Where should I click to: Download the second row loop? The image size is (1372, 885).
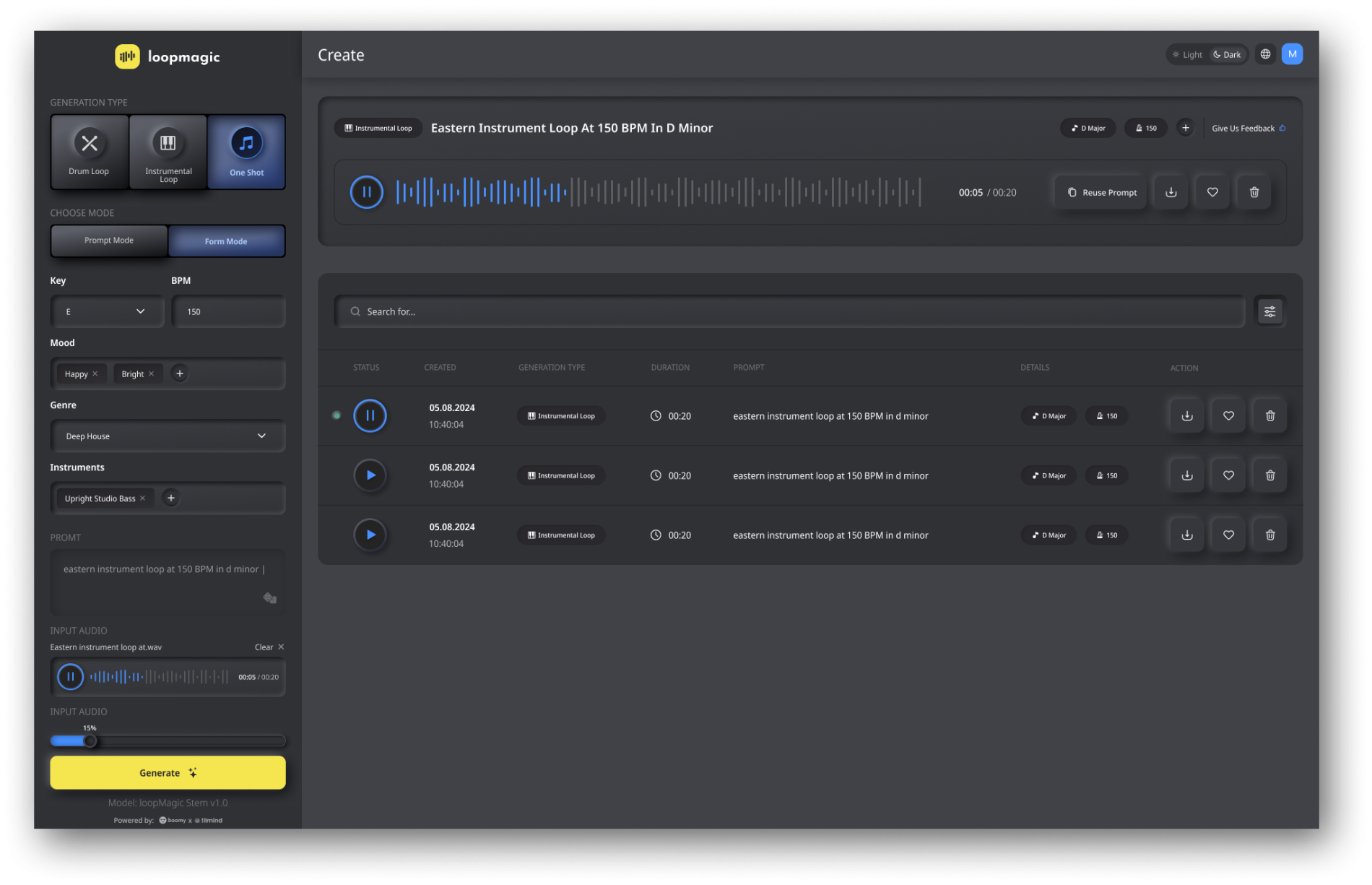pos(1186,475)
